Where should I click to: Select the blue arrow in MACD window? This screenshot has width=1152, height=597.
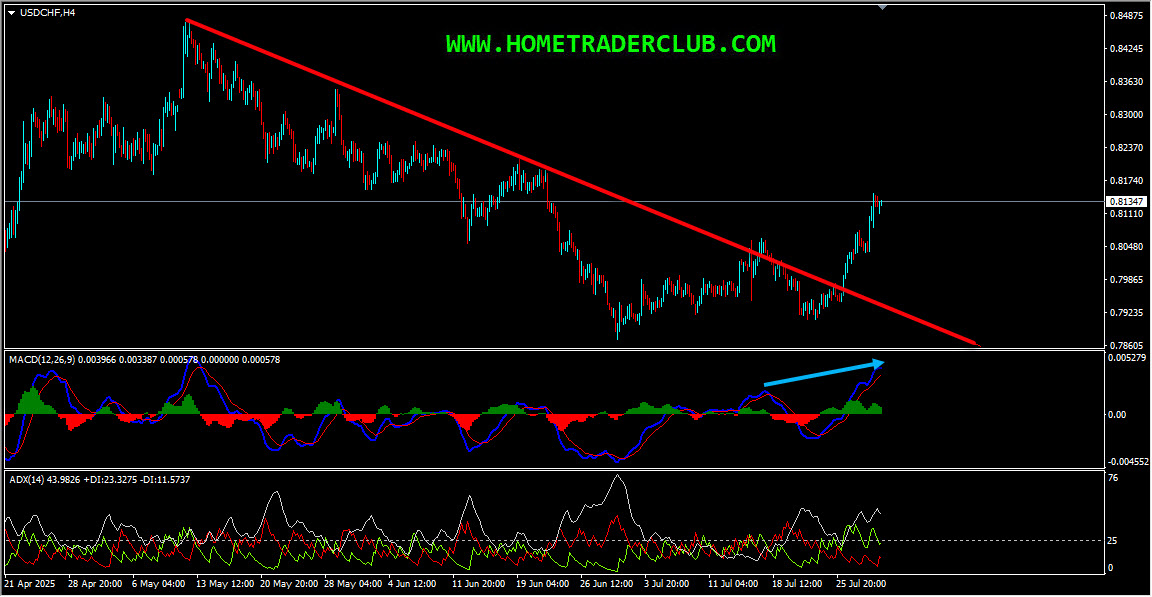(822, 373)
